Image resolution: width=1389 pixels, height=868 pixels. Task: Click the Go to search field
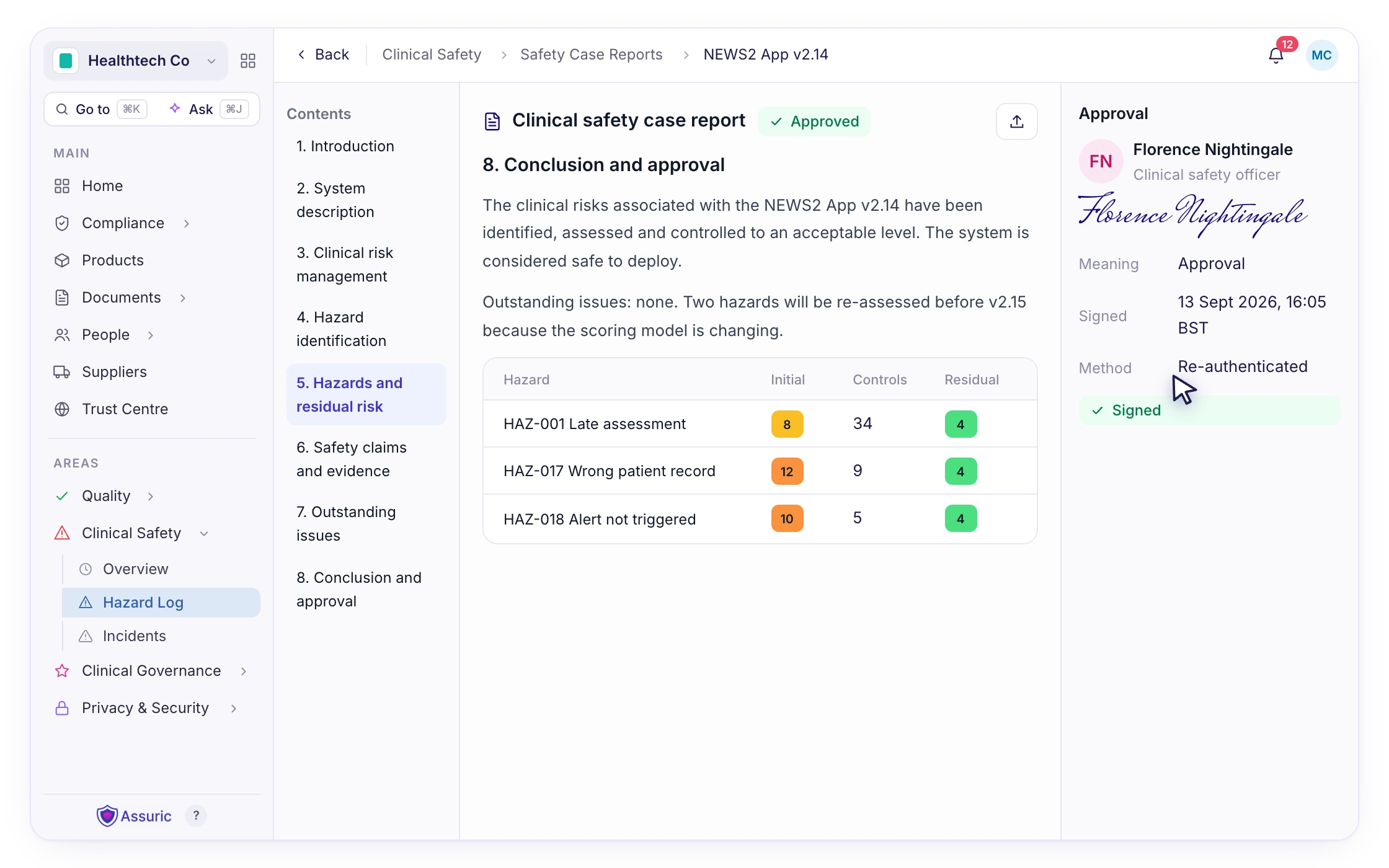click(102, 110)
